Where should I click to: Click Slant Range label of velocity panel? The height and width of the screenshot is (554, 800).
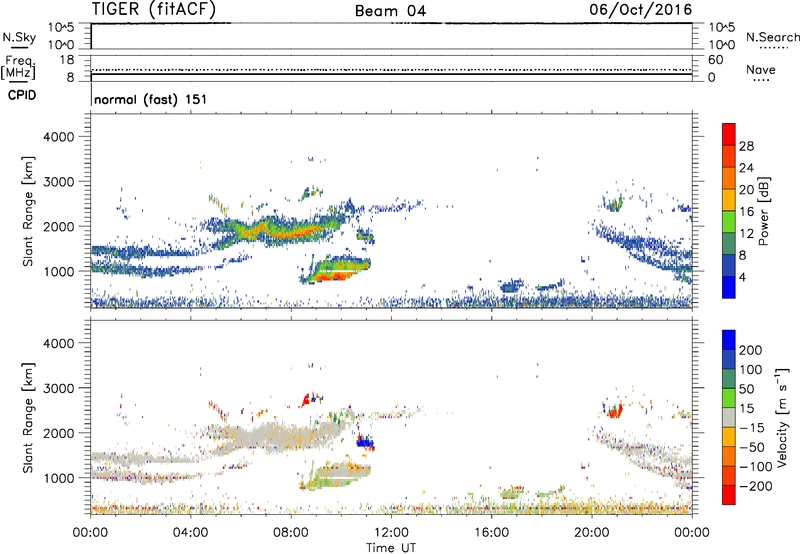pos(28,418)
